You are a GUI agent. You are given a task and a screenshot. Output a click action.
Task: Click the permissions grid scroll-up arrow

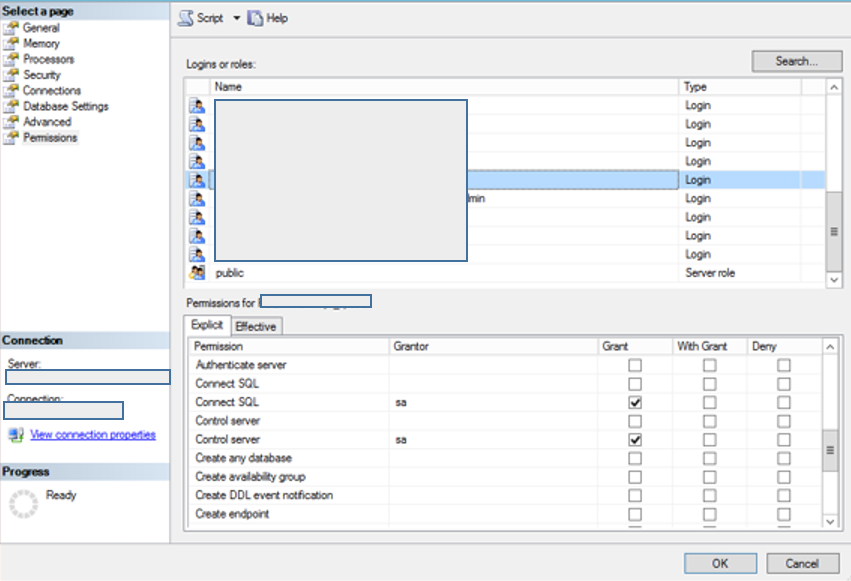(831, 345)
